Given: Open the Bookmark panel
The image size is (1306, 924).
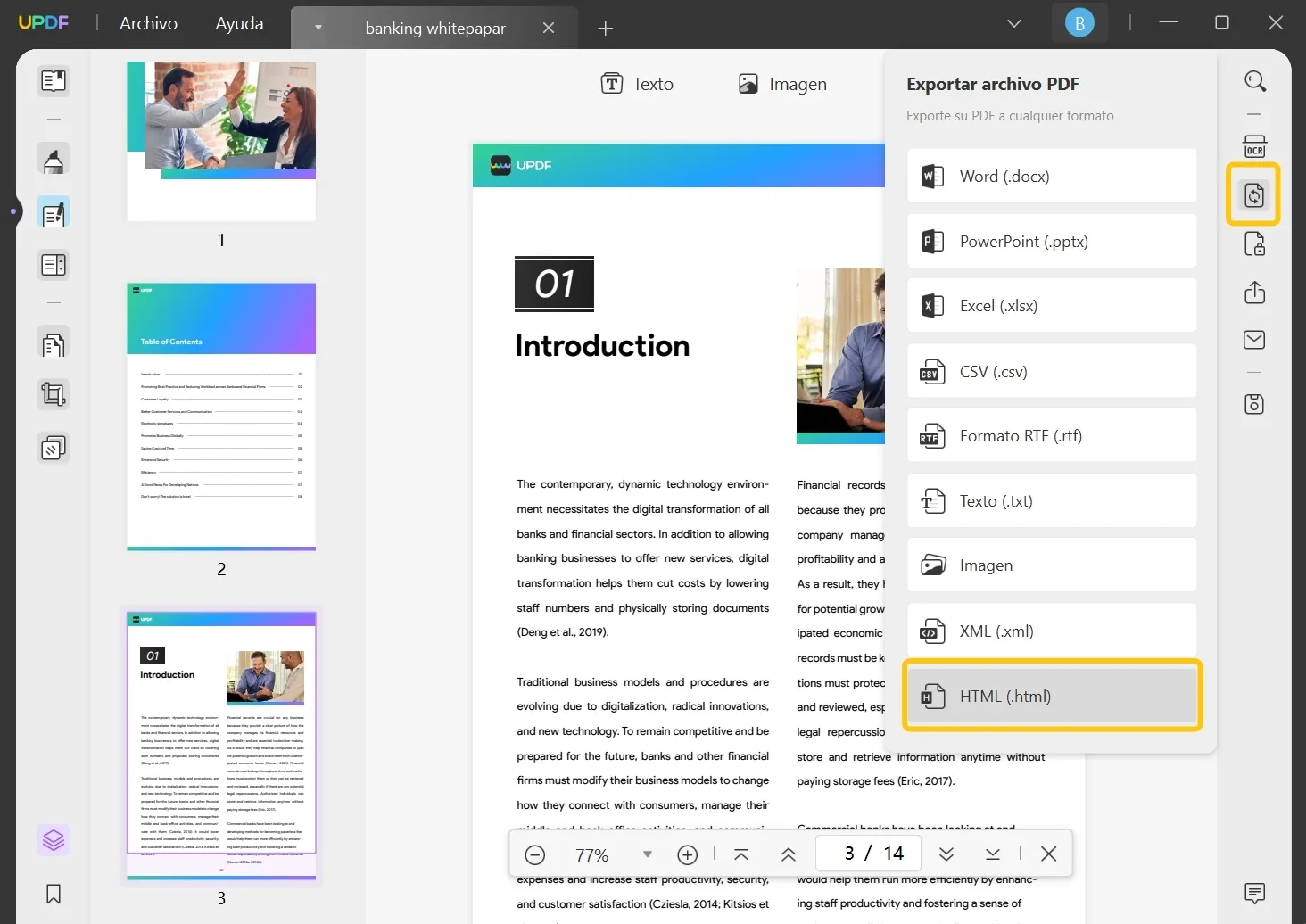Looking at the screenshot, I should [54, 894].
